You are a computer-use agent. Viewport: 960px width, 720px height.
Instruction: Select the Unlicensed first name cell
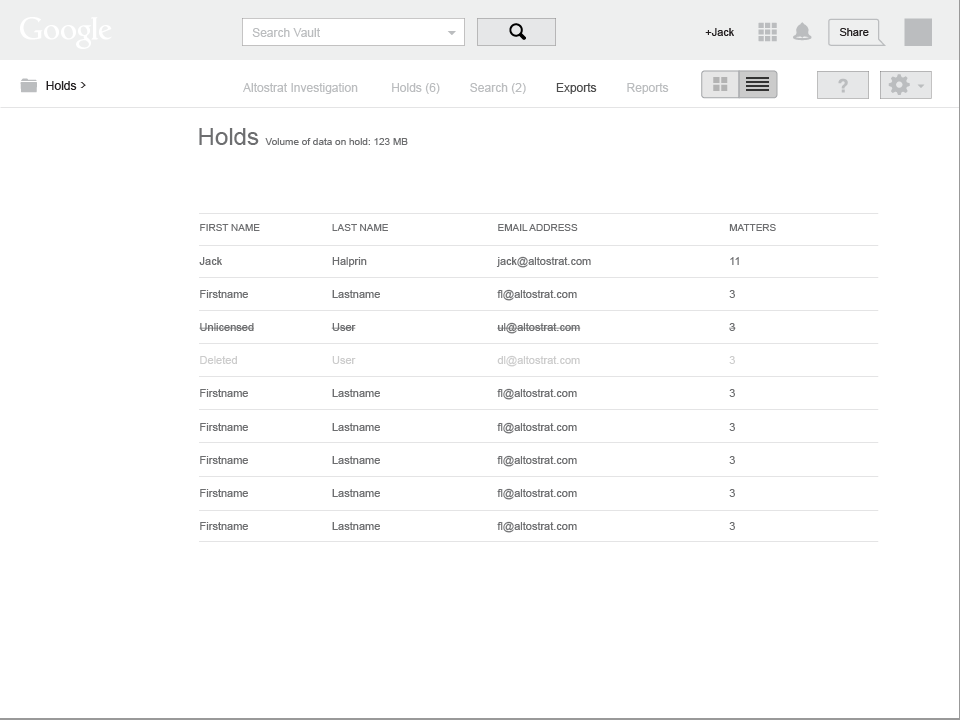tap(227, 328)
